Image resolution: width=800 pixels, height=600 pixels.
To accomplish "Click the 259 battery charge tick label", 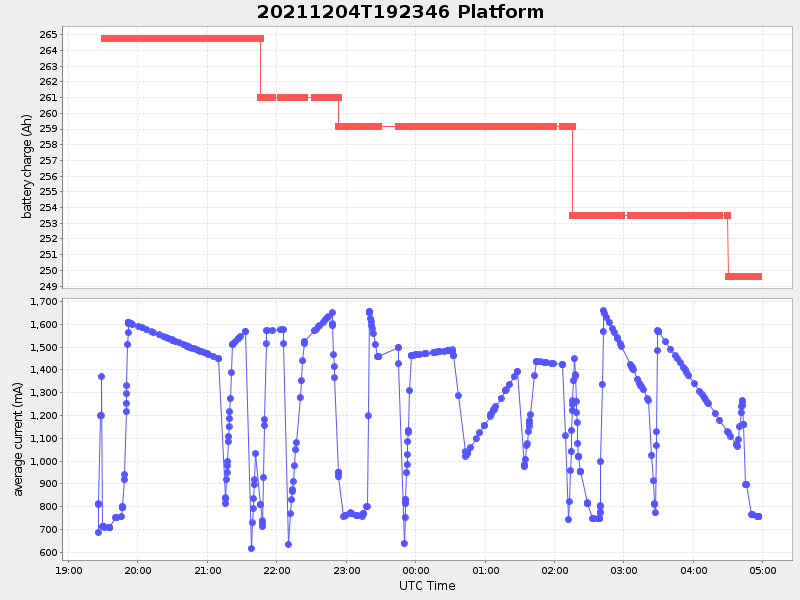I will (48, 129).
